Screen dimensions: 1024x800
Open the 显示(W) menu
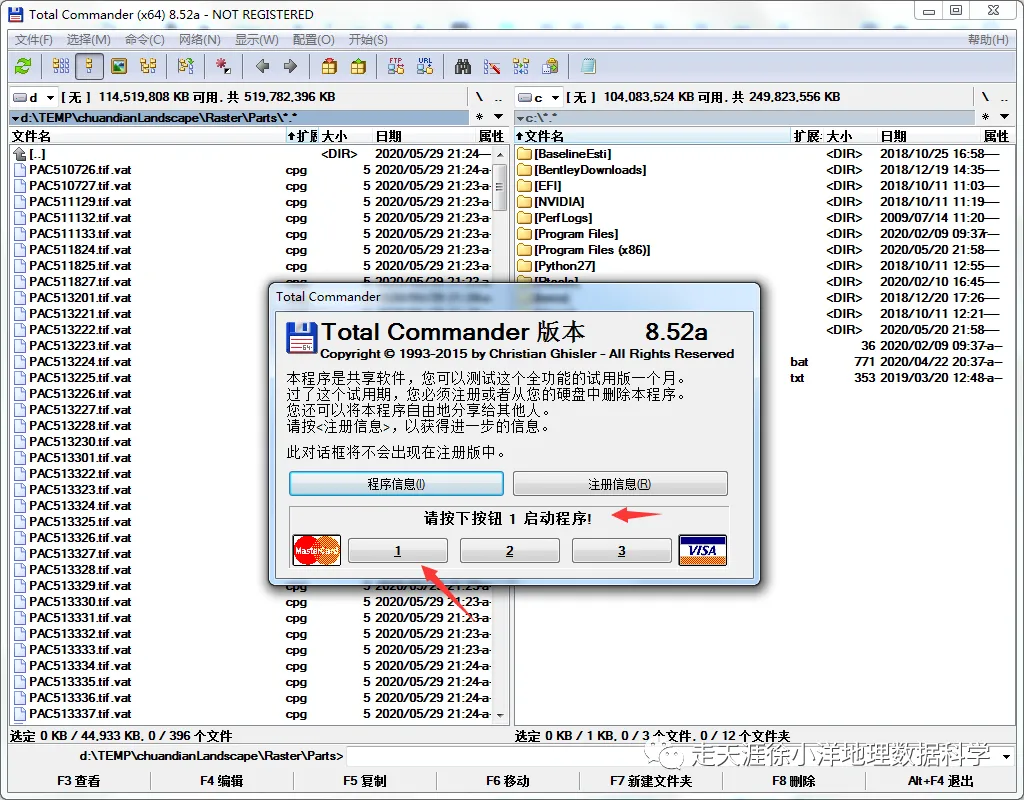pos(257,40)
